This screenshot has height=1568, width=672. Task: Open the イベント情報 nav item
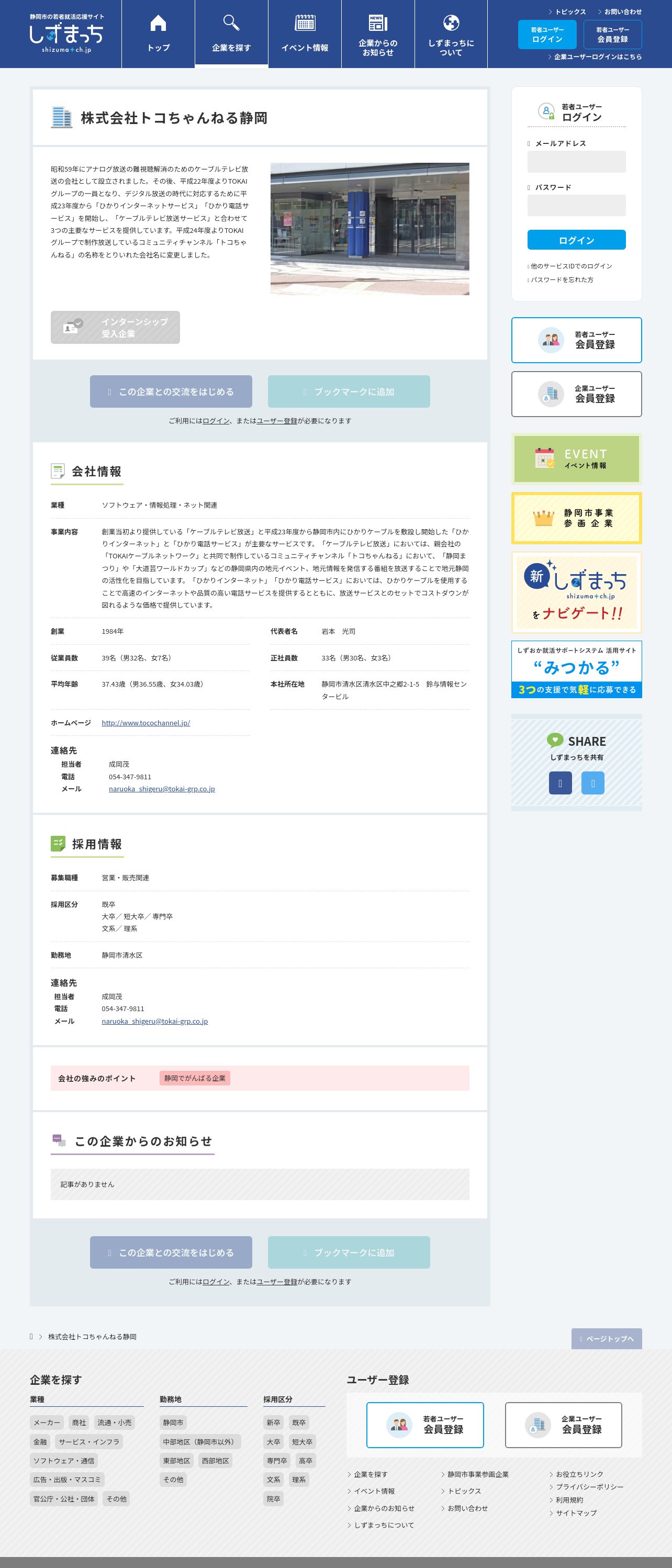[x=305, y=34]
